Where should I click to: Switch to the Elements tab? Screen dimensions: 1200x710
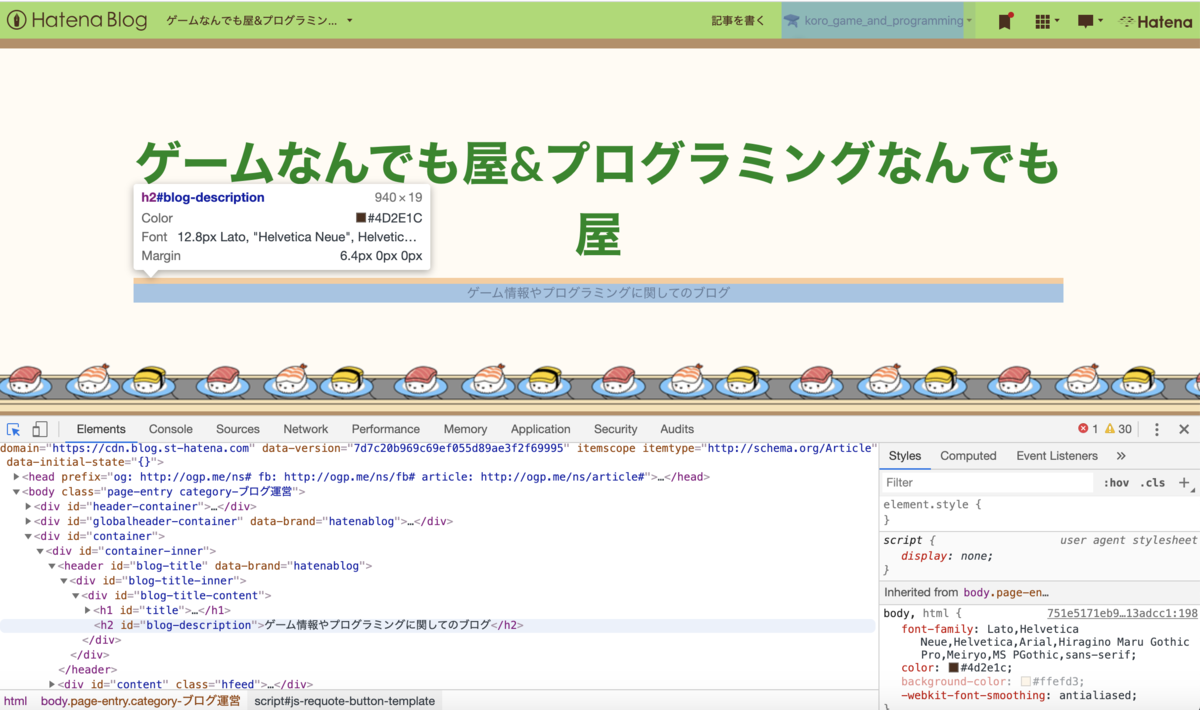(101, 429)
